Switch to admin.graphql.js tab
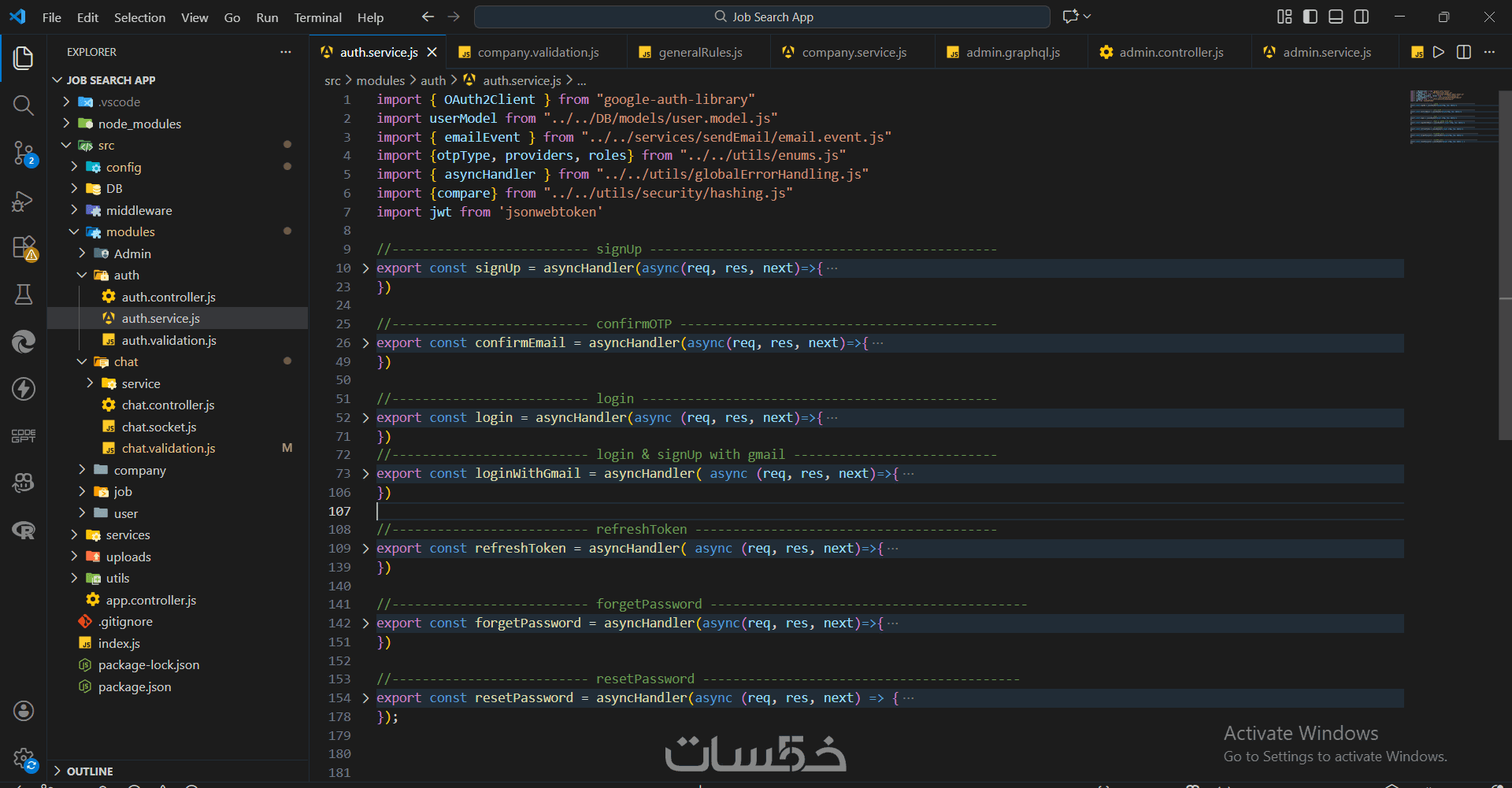This screenshot has width=1512, height=788. pos(1013,52)
